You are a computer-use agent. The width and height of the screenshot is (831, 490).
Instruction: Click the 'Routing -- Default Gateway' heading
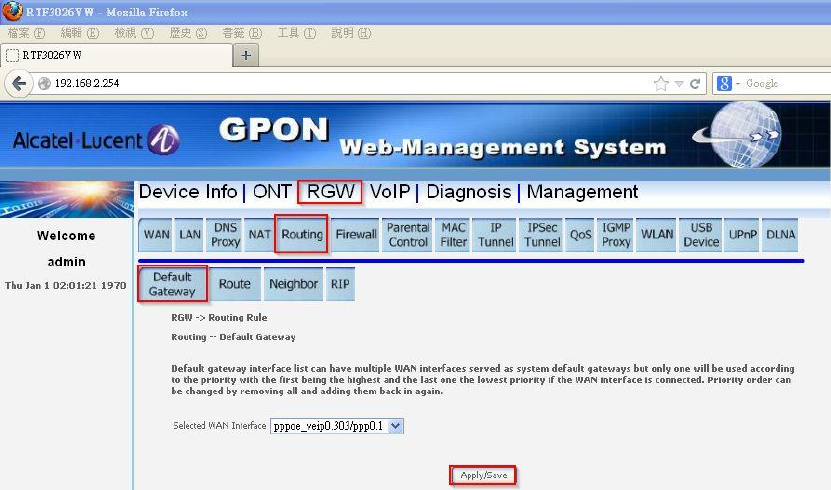click(x=233, y=337)
